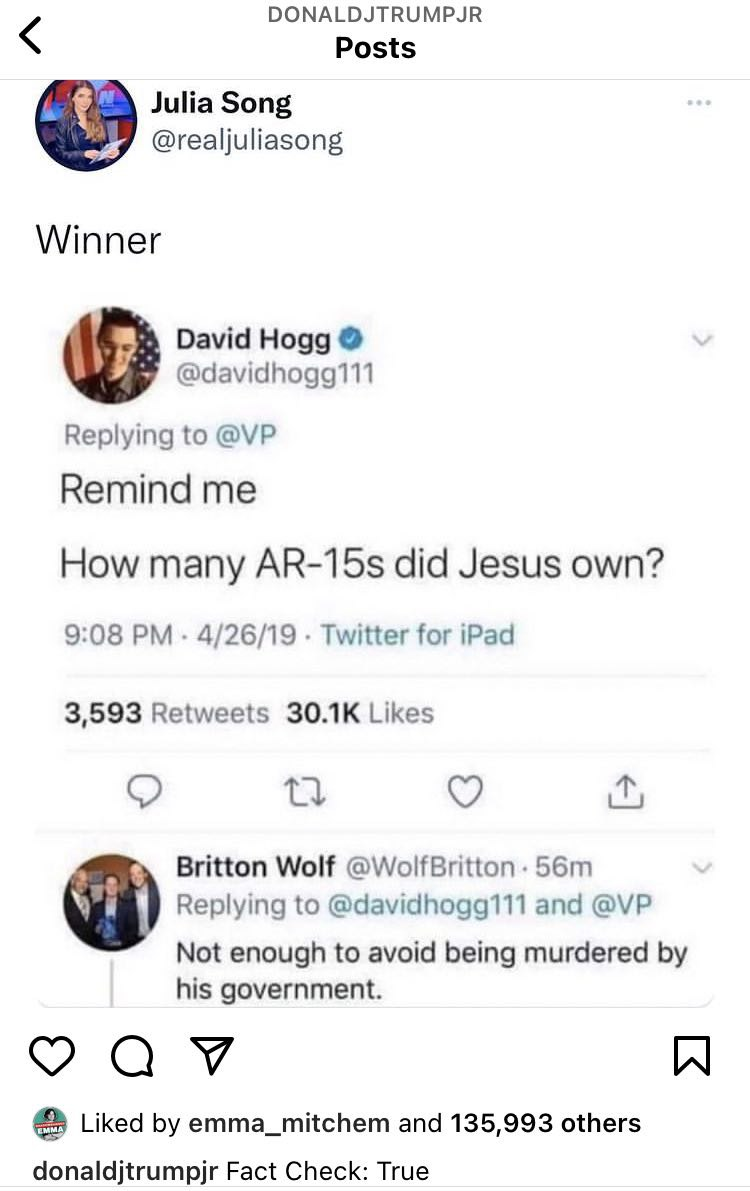Image resolution: width=750 pixels, height=1191 pixels.
Task: Open Britton Wolf's profile photo
Action: click(112, 902)
